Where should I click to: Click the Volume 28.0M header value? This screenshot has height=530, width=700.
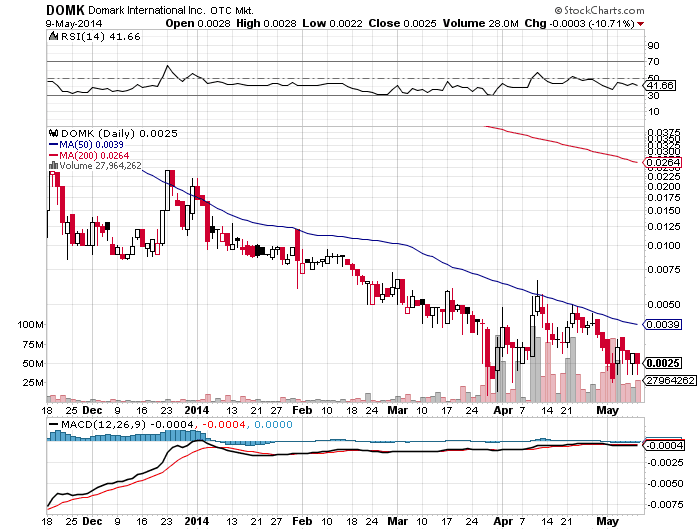tap(480, 23)
